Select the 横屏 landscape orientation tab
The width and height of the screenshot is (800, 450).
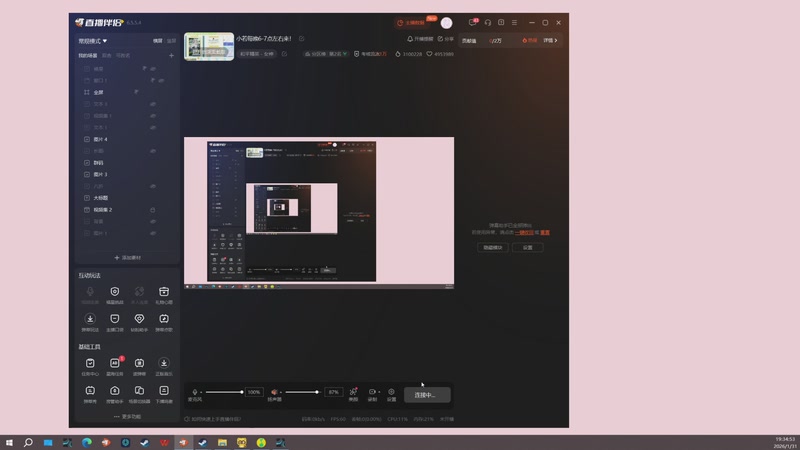coord(157,41)
